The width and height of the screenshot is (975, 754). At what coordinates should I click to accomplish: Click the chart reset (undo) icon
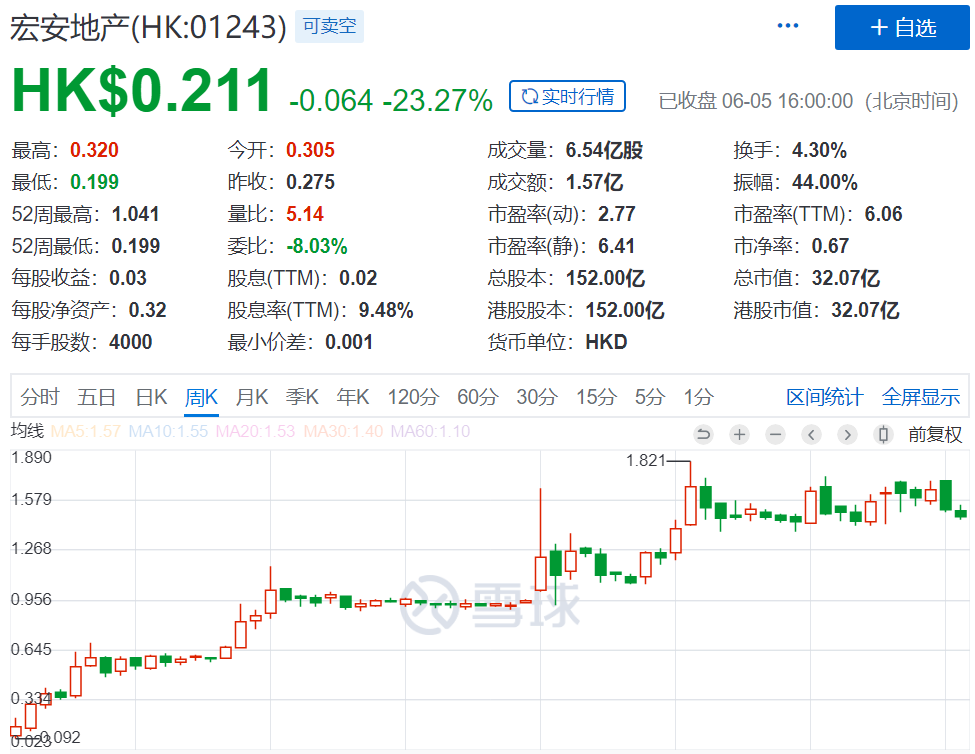[703, 434]
